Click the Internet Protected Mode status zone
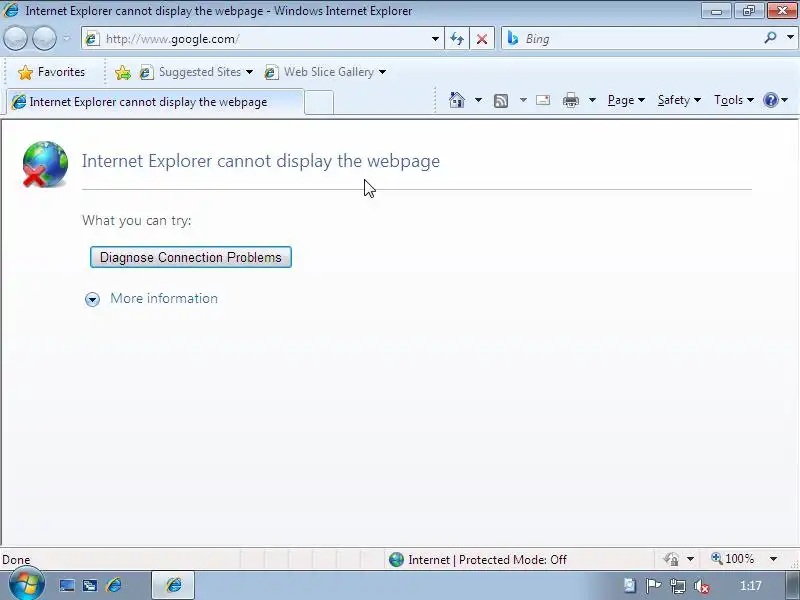This screenshot has width=800, height=600. pyautogui.click(x=478, y=560)
